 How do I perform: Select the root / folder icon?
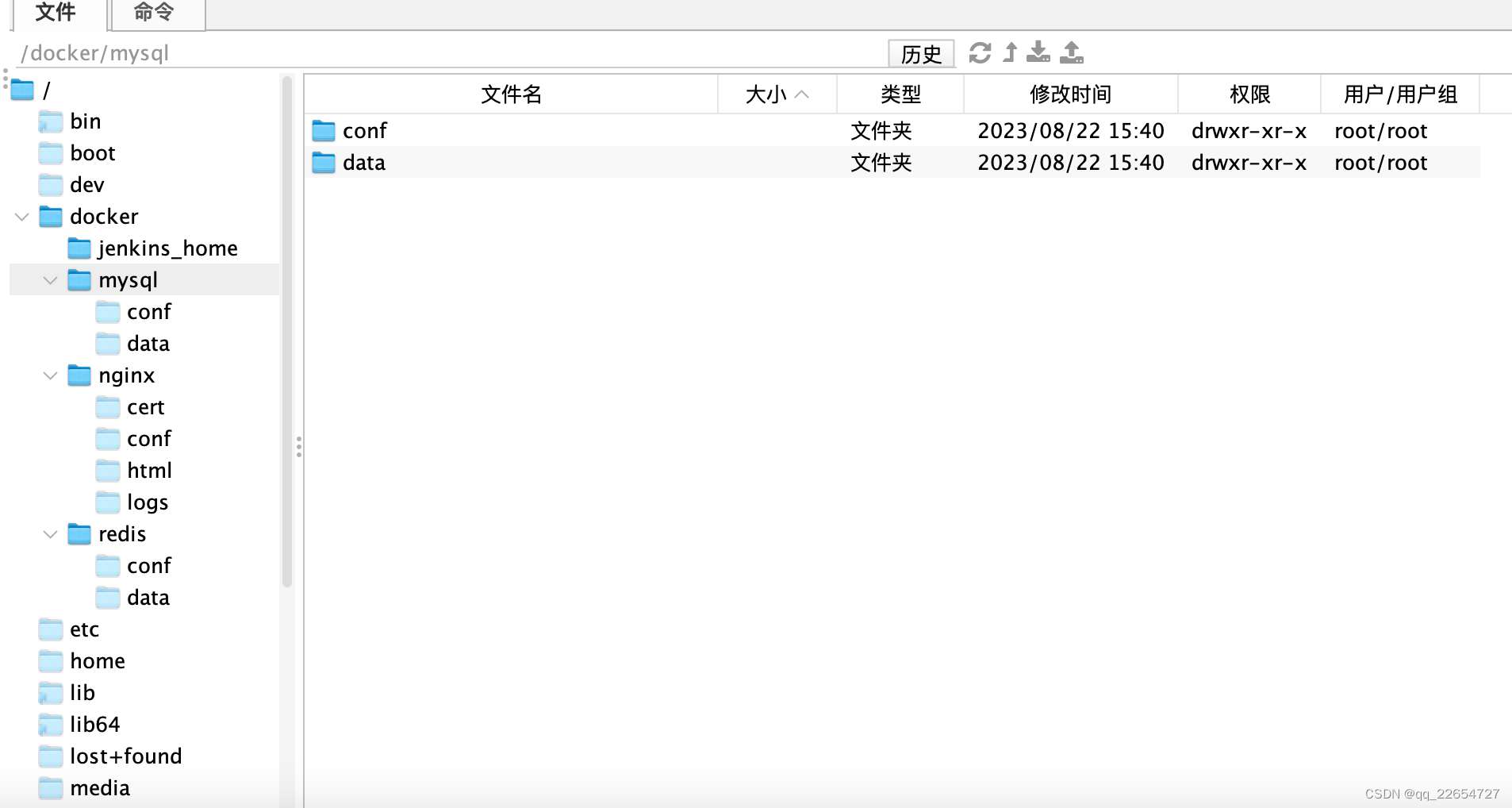click(x=22, y=90)
